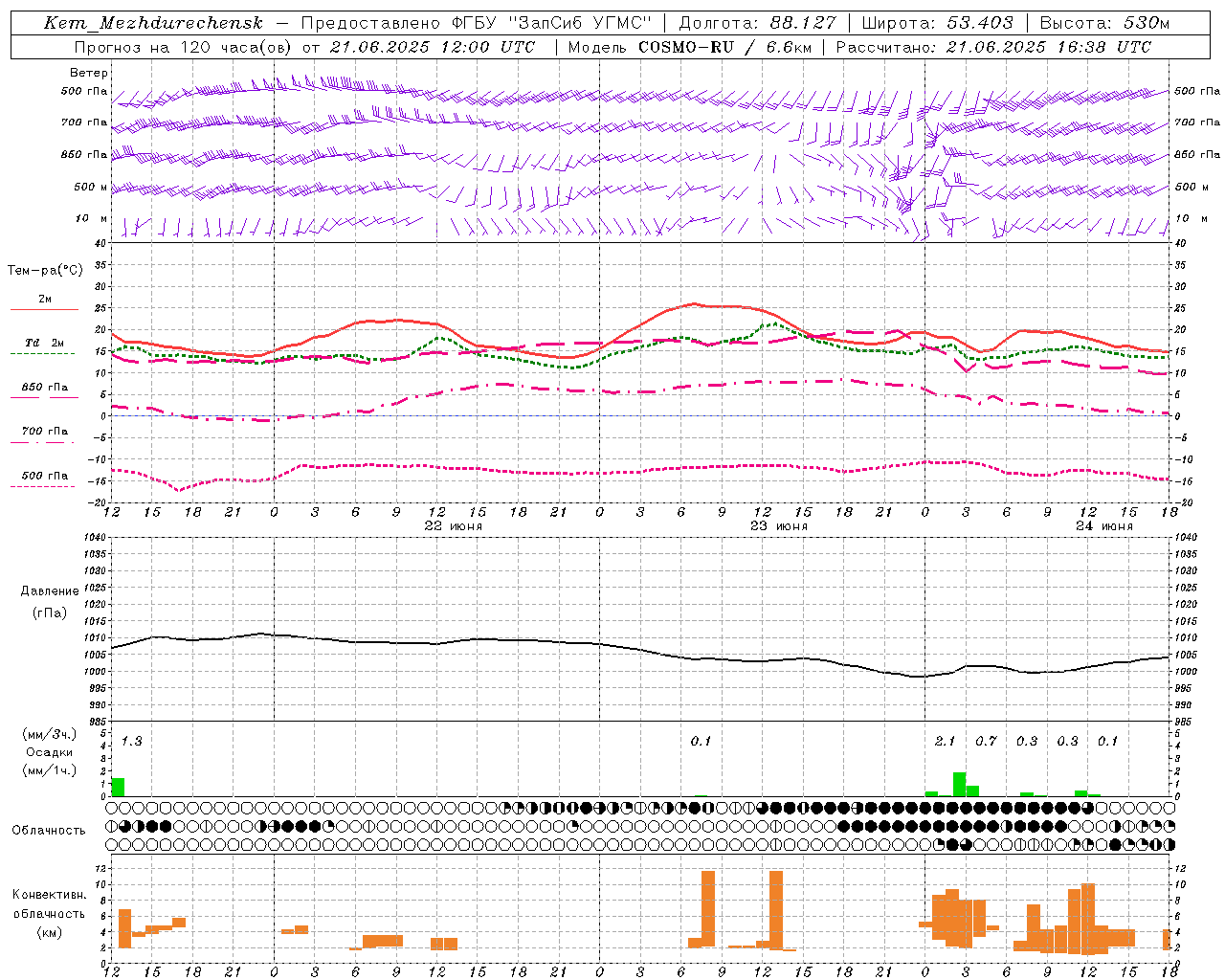This screenshot has height=980, width=1225.
Task: Select 850 гПа in the temperature legend
Action: click(44, 388)
